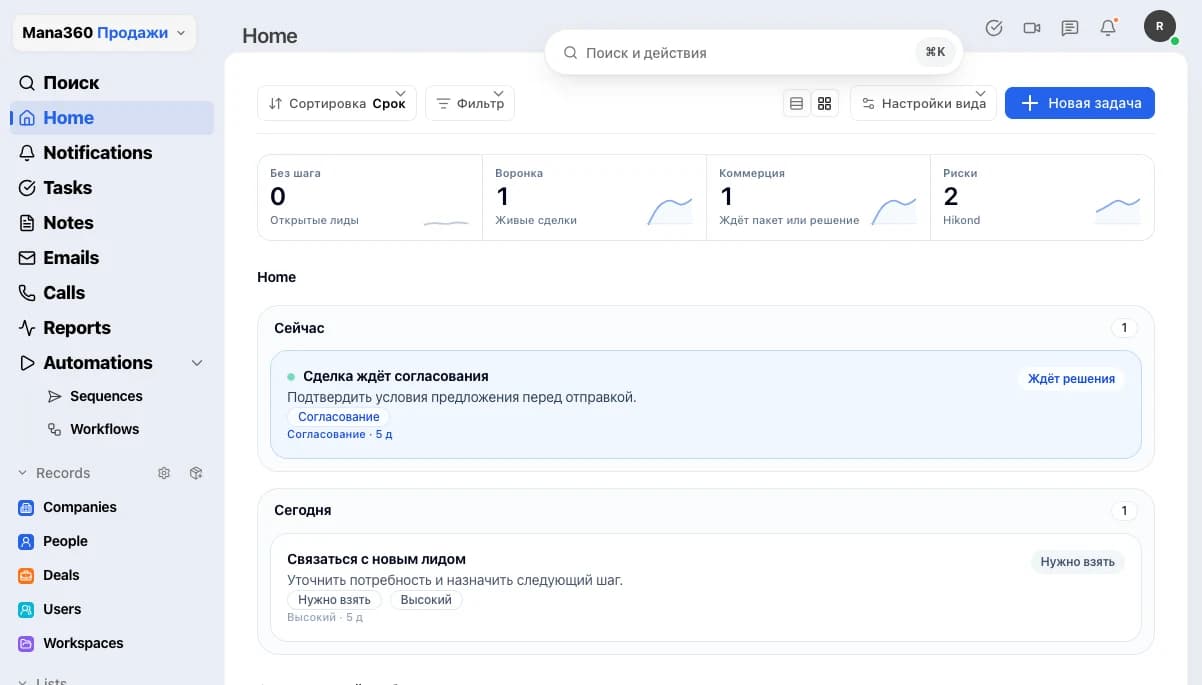Open Настройки вида view settings

coord(923,103)
